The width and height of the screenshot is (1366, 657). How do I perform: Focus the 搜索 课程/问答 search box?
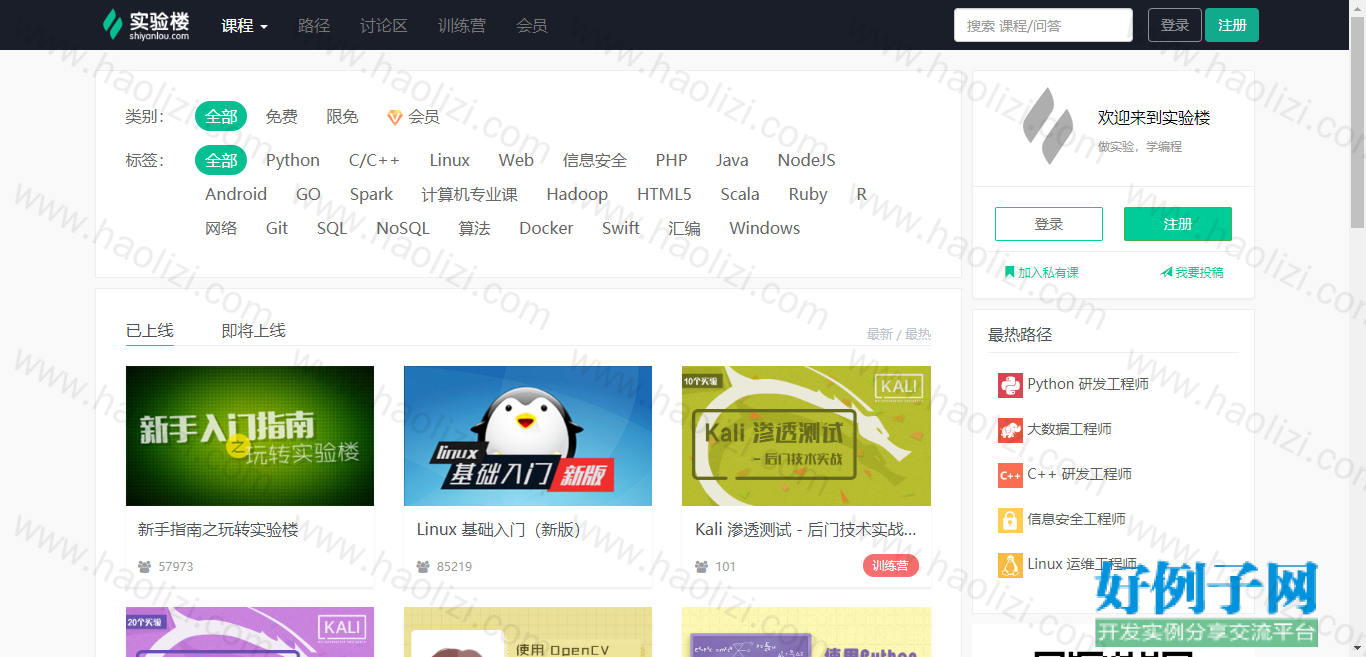coord(1043,25)
